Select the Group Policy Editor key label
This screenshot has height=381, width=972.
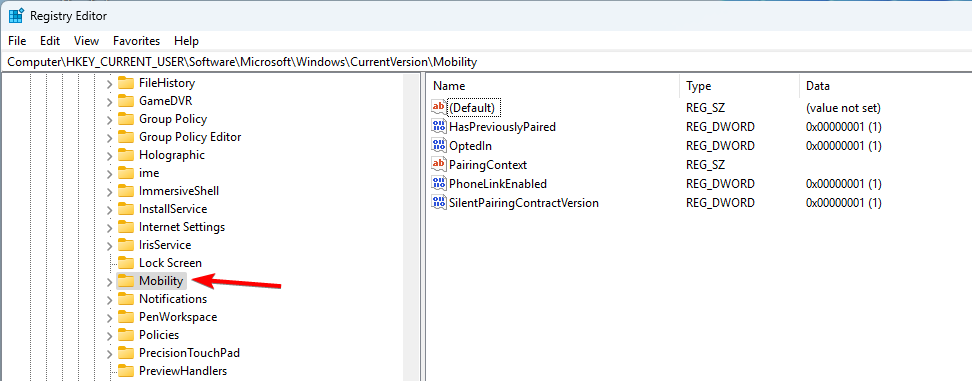[x=190, y=137]
